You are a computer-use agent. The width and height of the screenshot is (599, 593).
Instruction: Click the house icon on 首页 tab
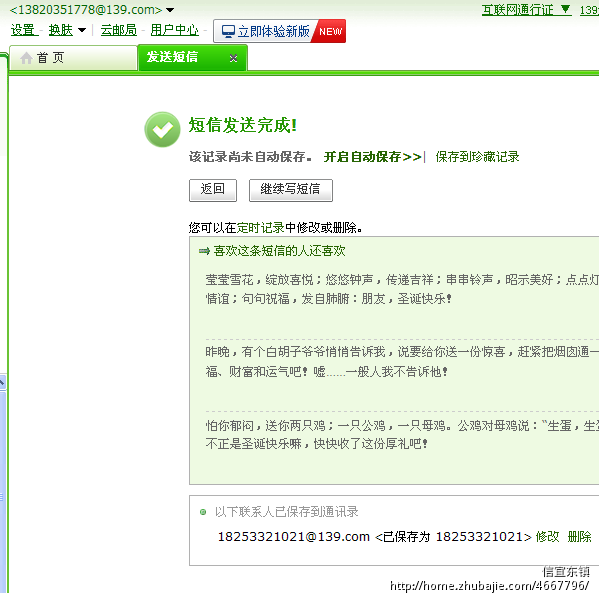point(26,58)
